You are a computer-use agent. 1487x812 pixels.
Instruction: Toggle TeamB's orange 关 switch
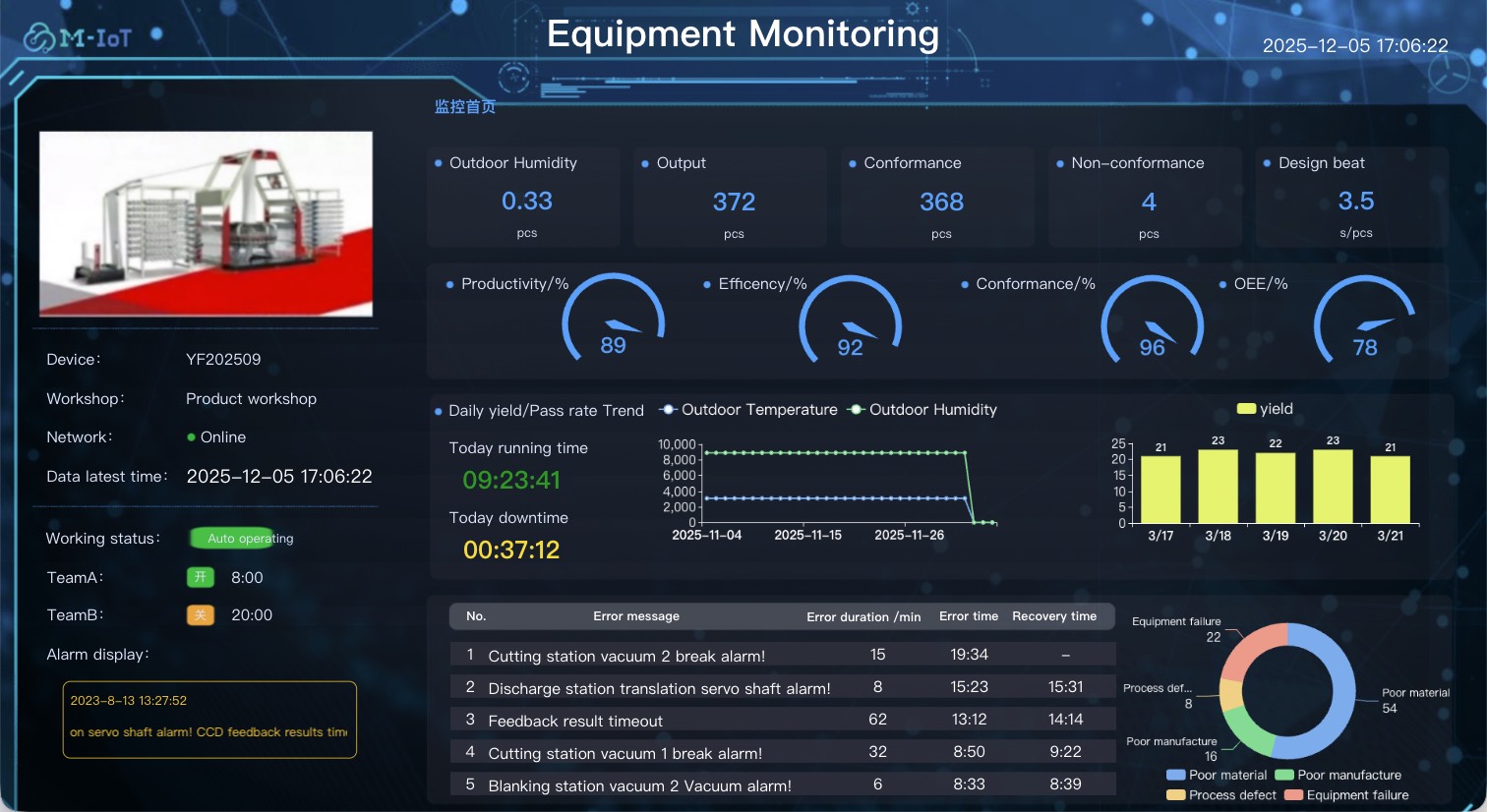(200, 614)
